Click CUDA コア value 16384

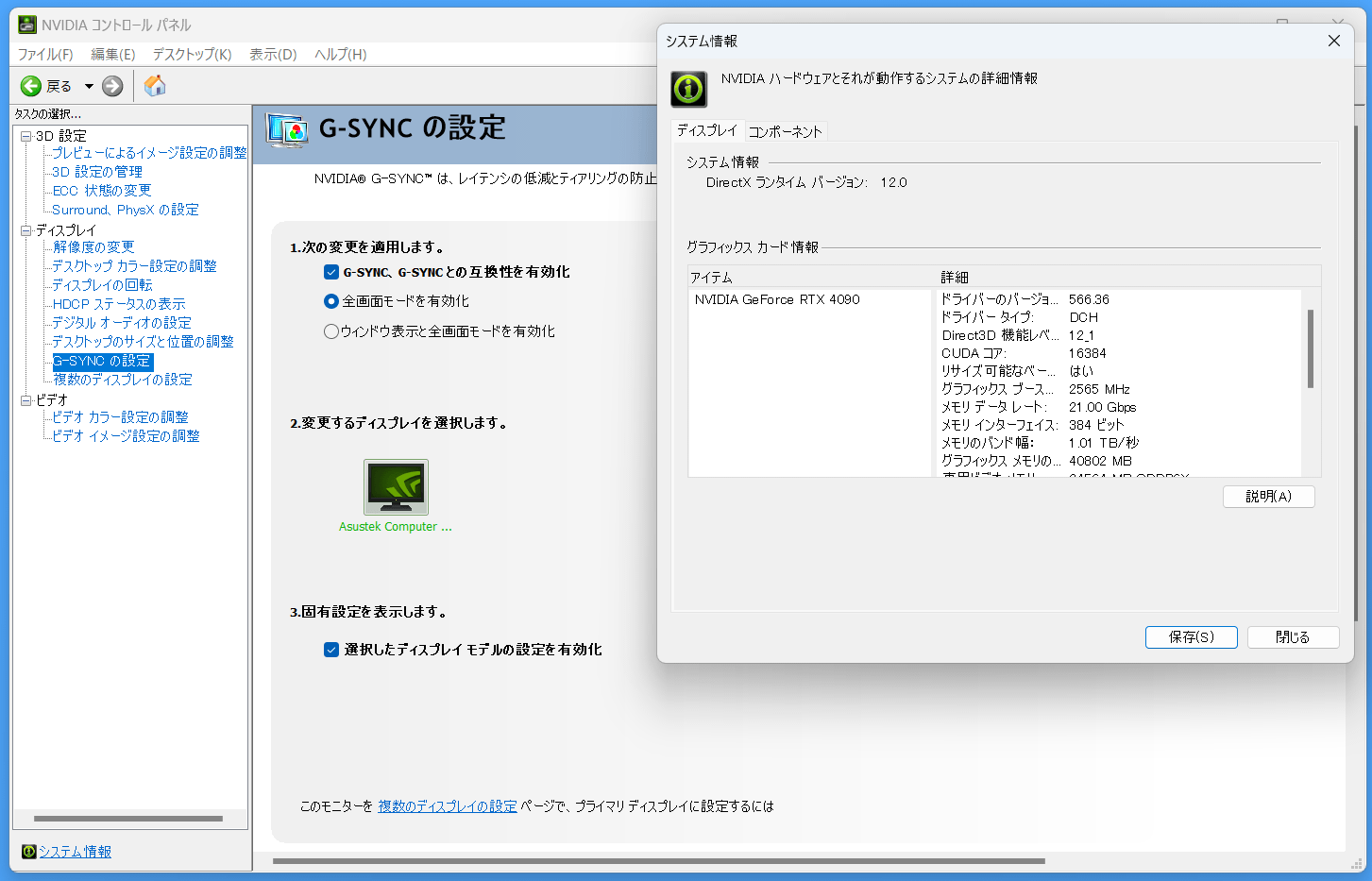1087,353
